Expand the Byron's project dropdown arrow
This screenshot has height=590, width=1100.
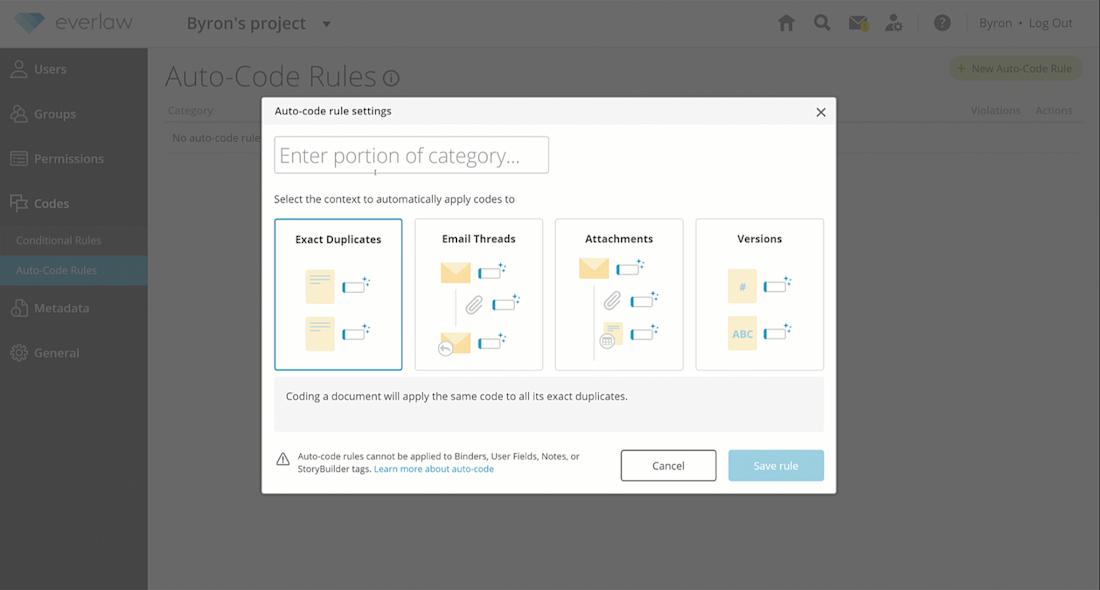point(326,24)
